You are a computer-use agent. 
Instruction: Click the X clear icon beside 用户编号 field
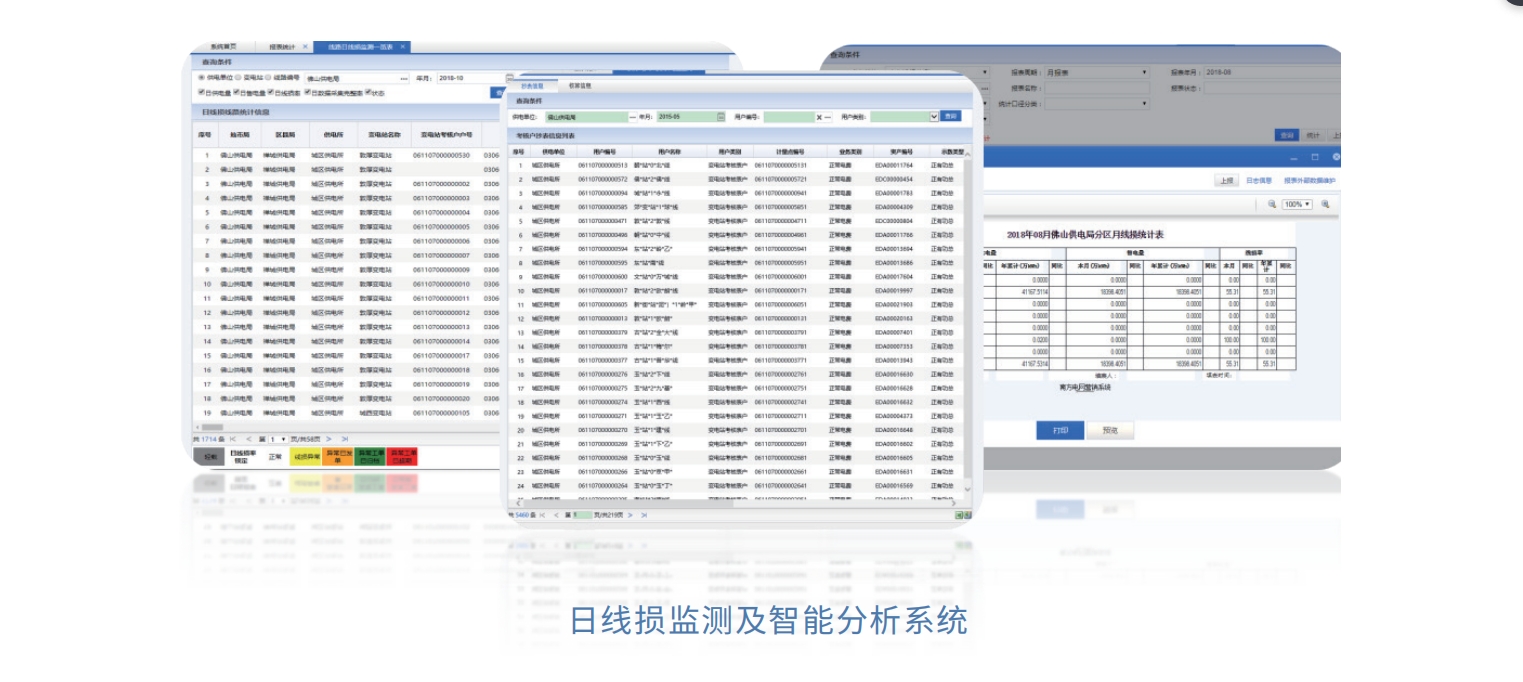[x=818, y=117]
